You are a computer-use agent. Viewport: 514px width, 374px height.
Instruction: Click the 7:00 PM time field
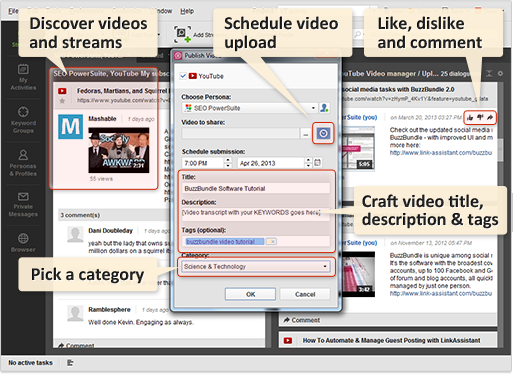tap(203, 163)
